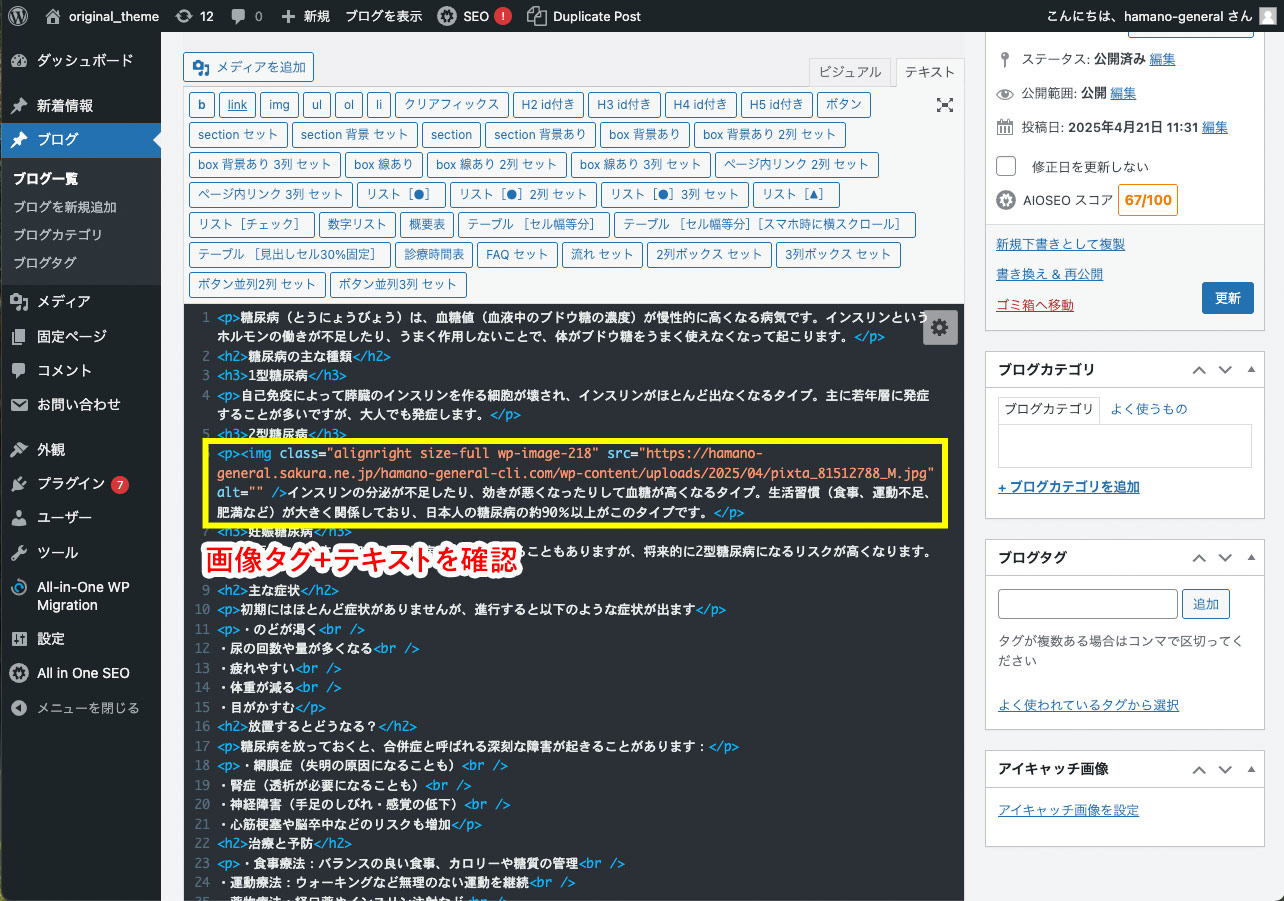Collapse the アイキャッチ画像 panel toggle

click(x=1251, y=769)
